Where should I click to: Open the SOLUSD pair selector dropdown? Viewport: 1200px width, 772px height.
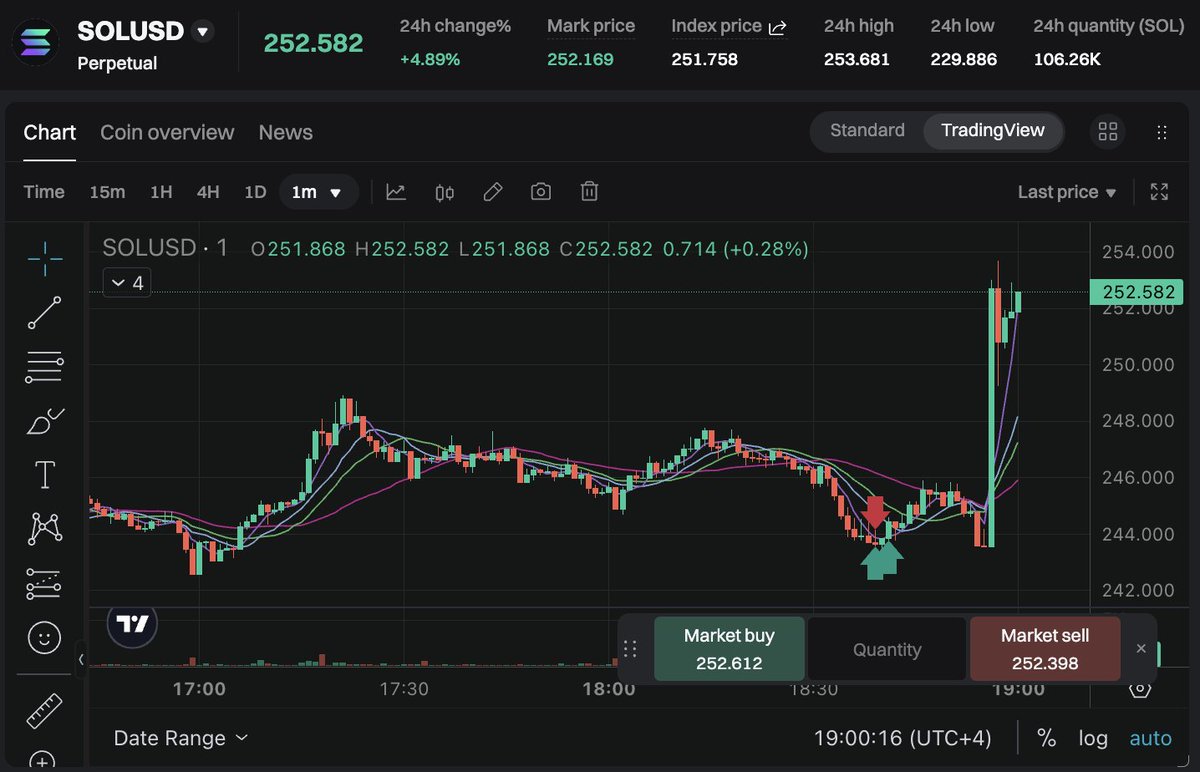pyautogui.click(x=203, y=32)
